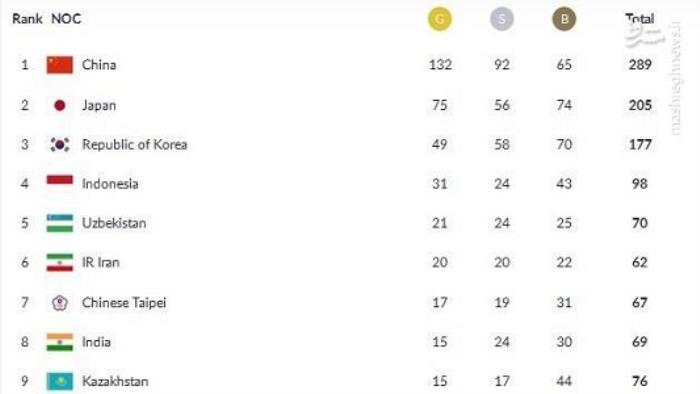Sort table by Rank column header

tap(27, 19)
